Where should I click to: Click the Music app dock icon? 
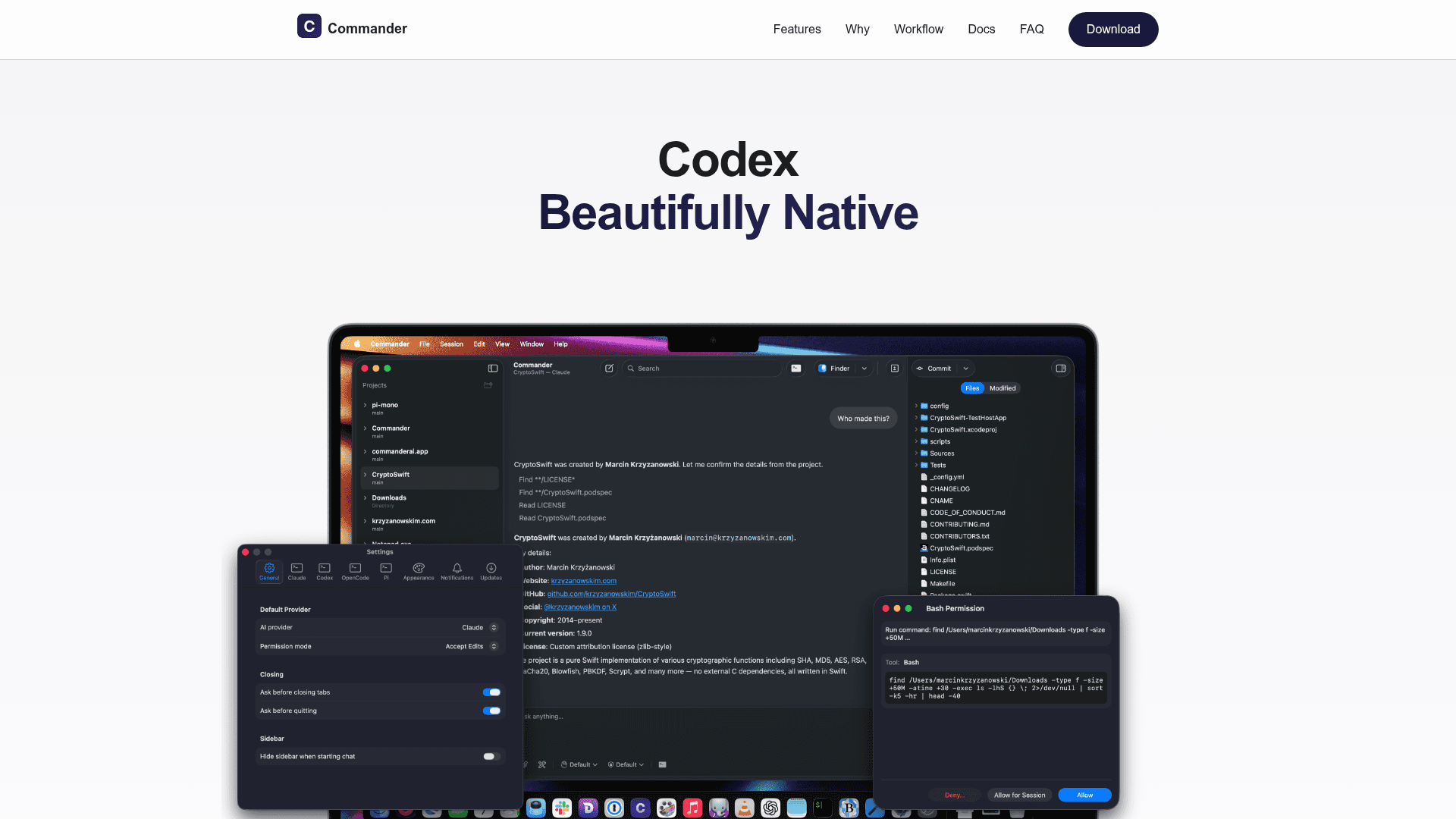tap(692, 808)
